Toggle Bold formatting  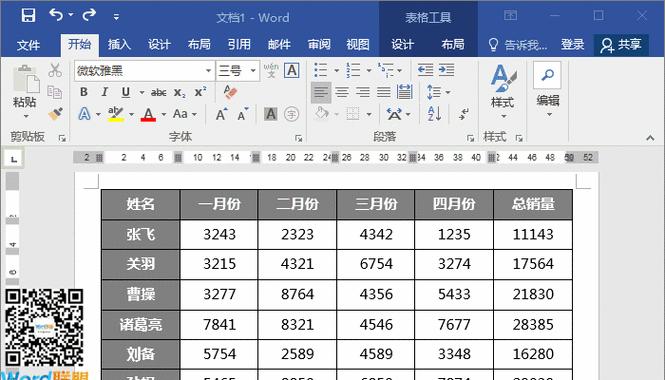point(84,92)
